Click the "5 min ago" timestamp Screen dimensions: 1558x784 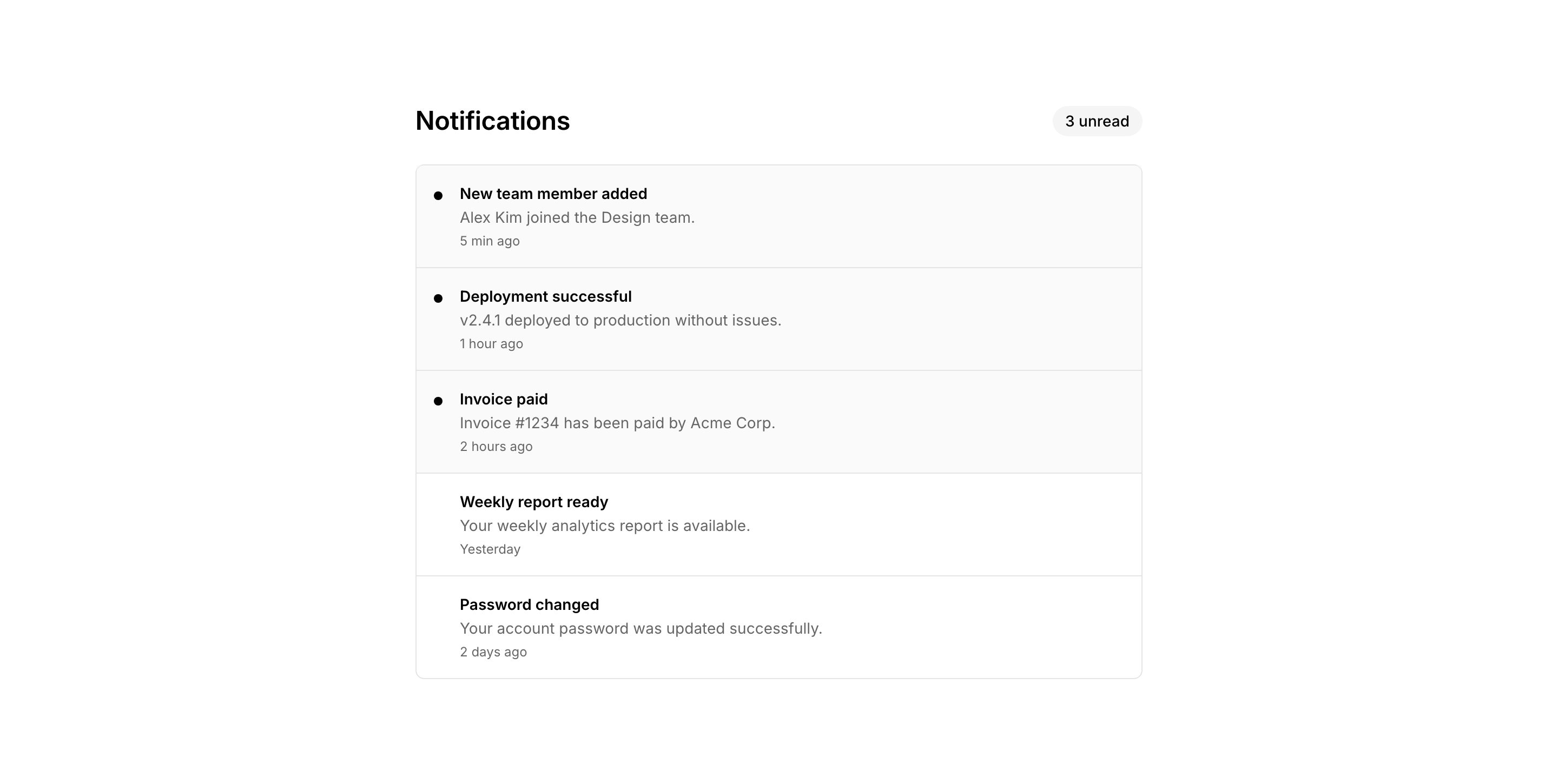[489, 241]
